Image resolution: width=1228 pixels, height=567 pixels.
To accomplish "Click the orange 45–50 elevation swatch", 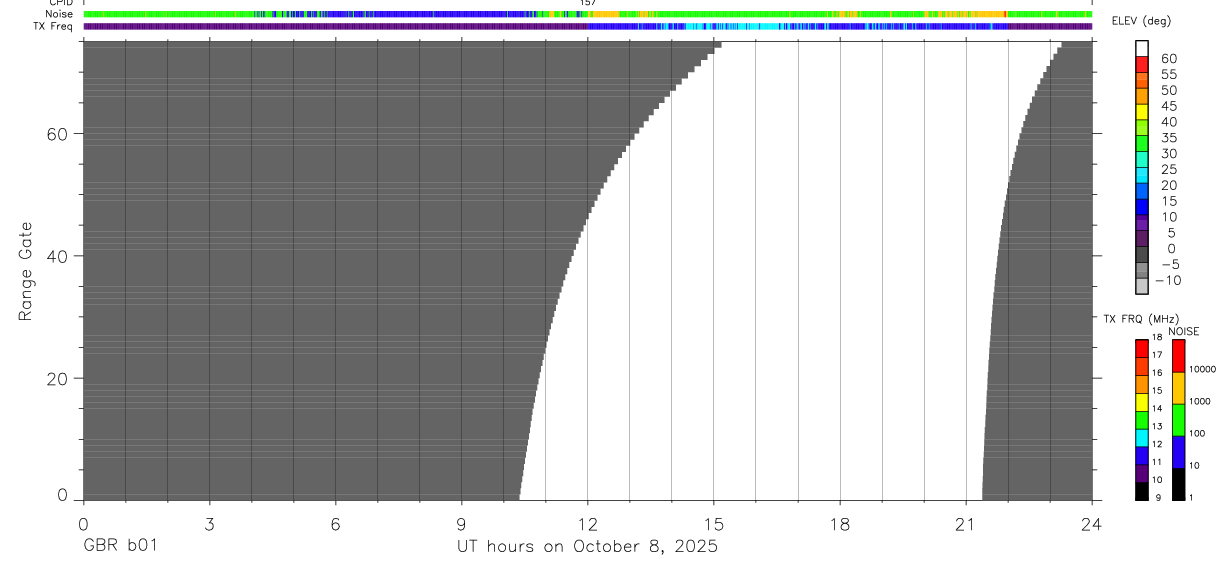I will (1142, 96).
